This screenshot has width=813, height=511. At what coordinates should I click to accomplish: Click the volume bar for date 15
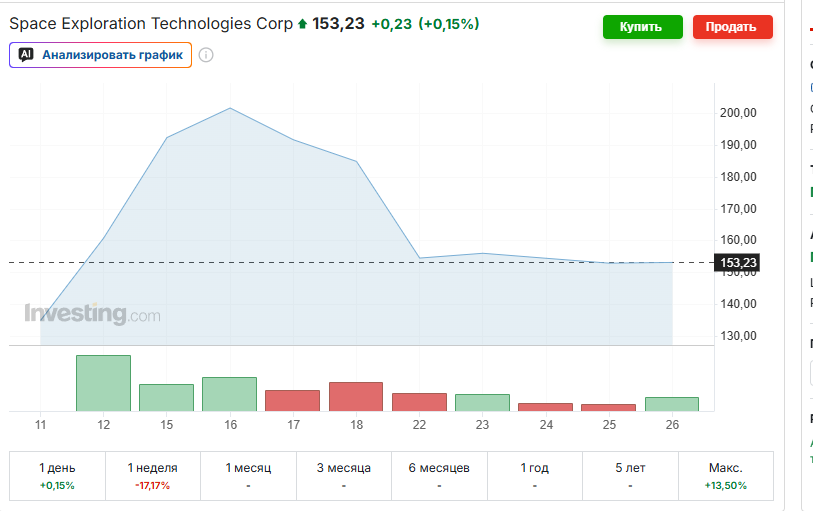point(166,398)
